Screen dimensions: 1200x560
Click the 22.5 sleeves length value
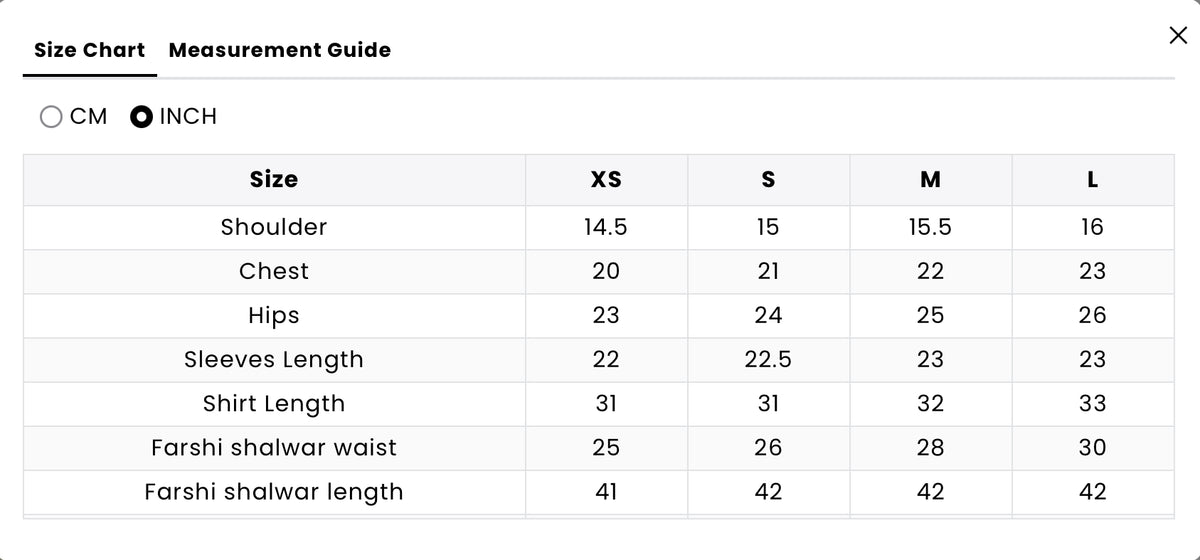pyautogui.click(x=768, y=360)
